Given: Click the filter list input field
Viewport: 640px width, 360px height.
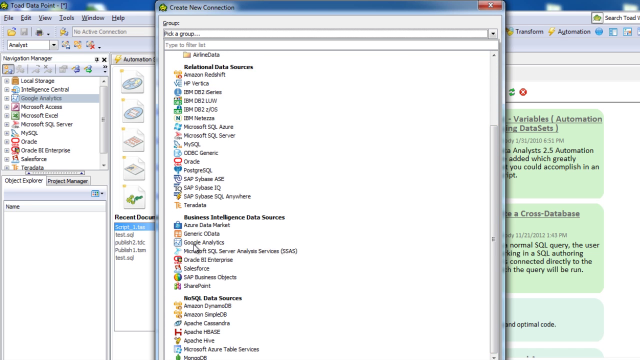Looking at the screenshot, I should [x=331, y=45].
